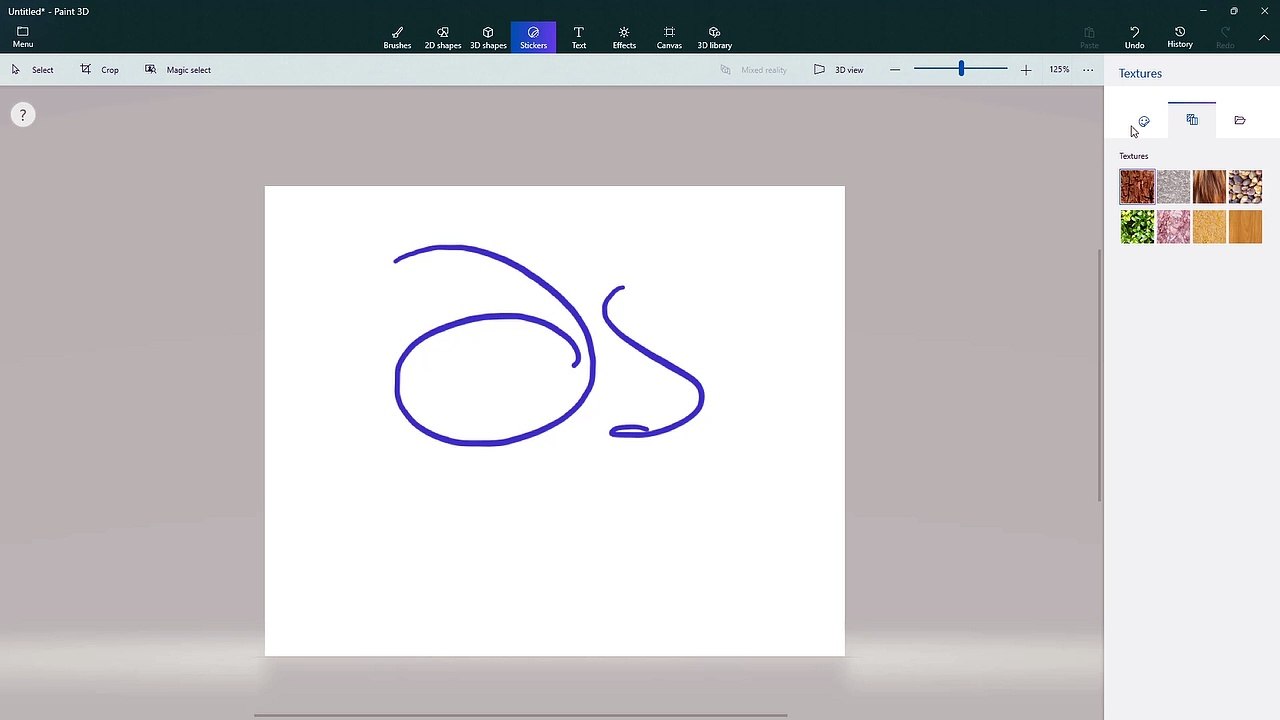Toggle 3D view

[x=838, y=70]
